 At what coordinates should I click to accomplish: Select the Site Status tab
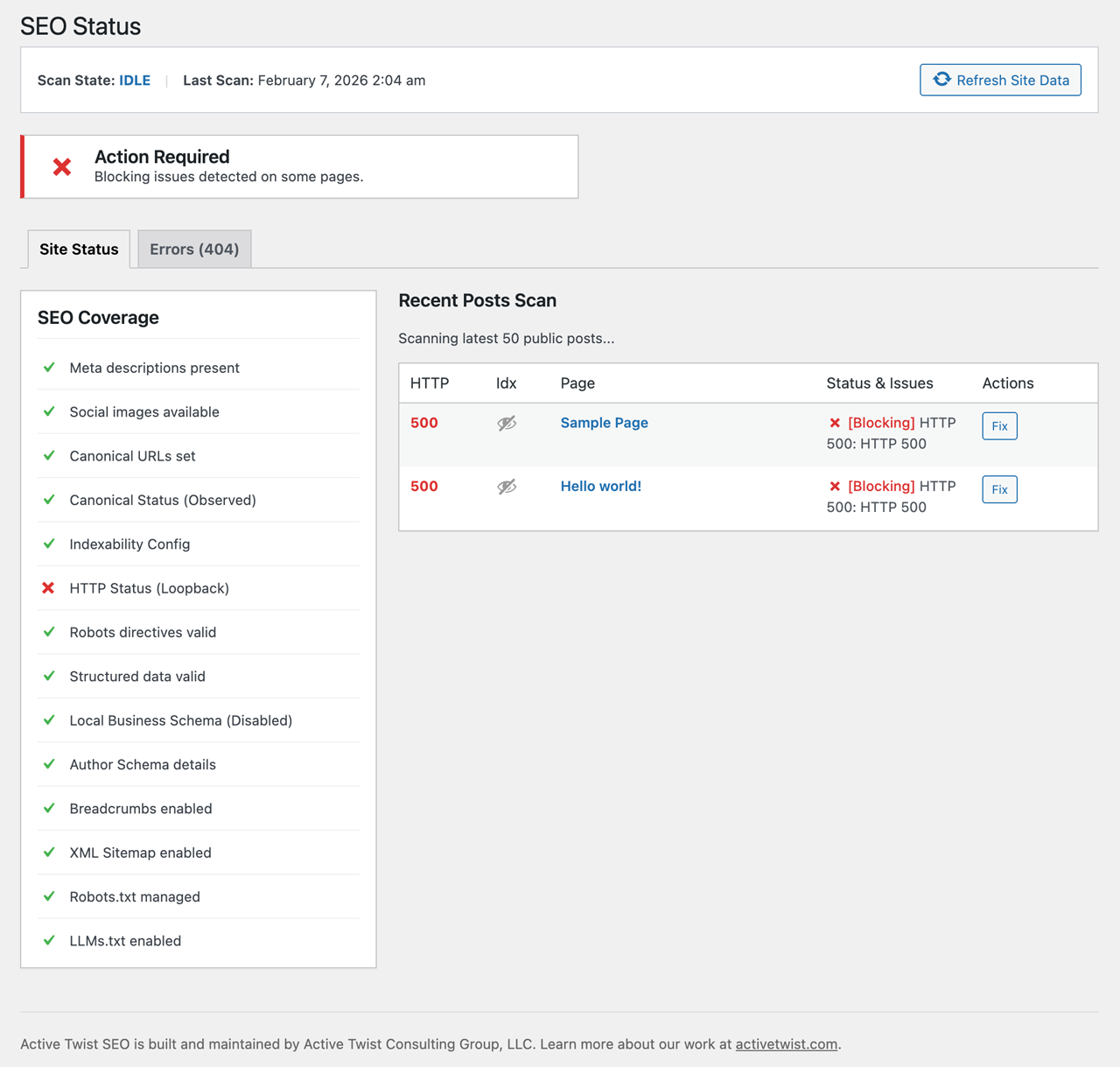click(79, 249)
